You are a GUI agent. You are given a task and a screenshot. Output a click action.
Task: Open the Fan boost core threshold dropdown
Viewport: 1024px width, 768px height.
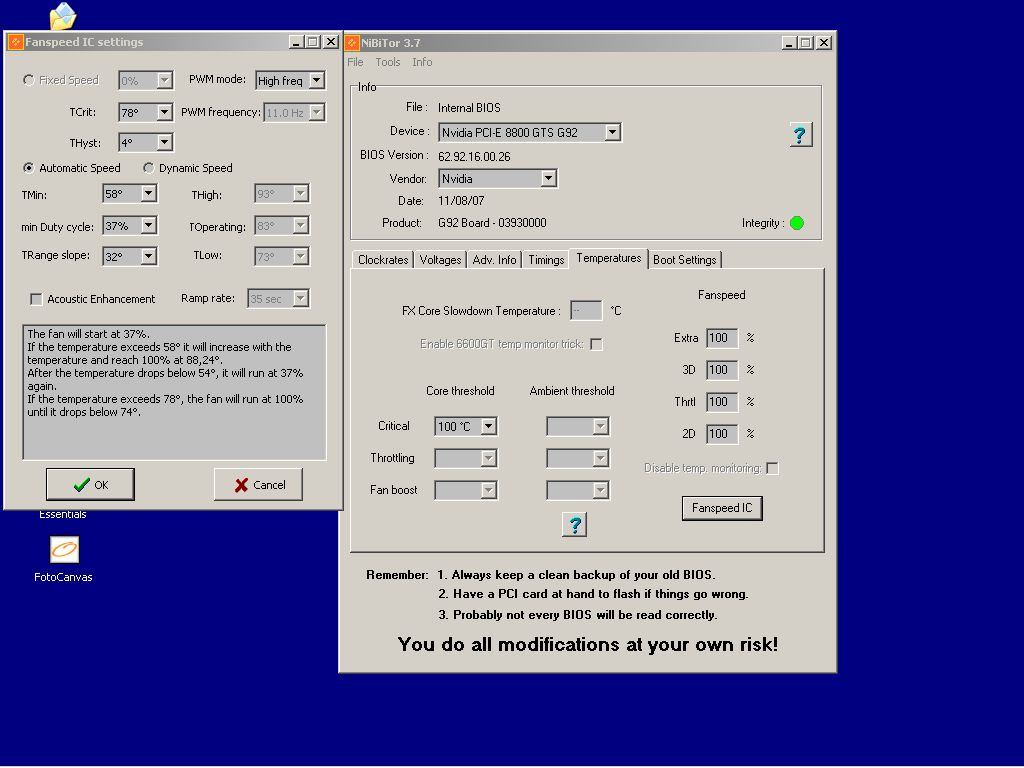(488, 490)
